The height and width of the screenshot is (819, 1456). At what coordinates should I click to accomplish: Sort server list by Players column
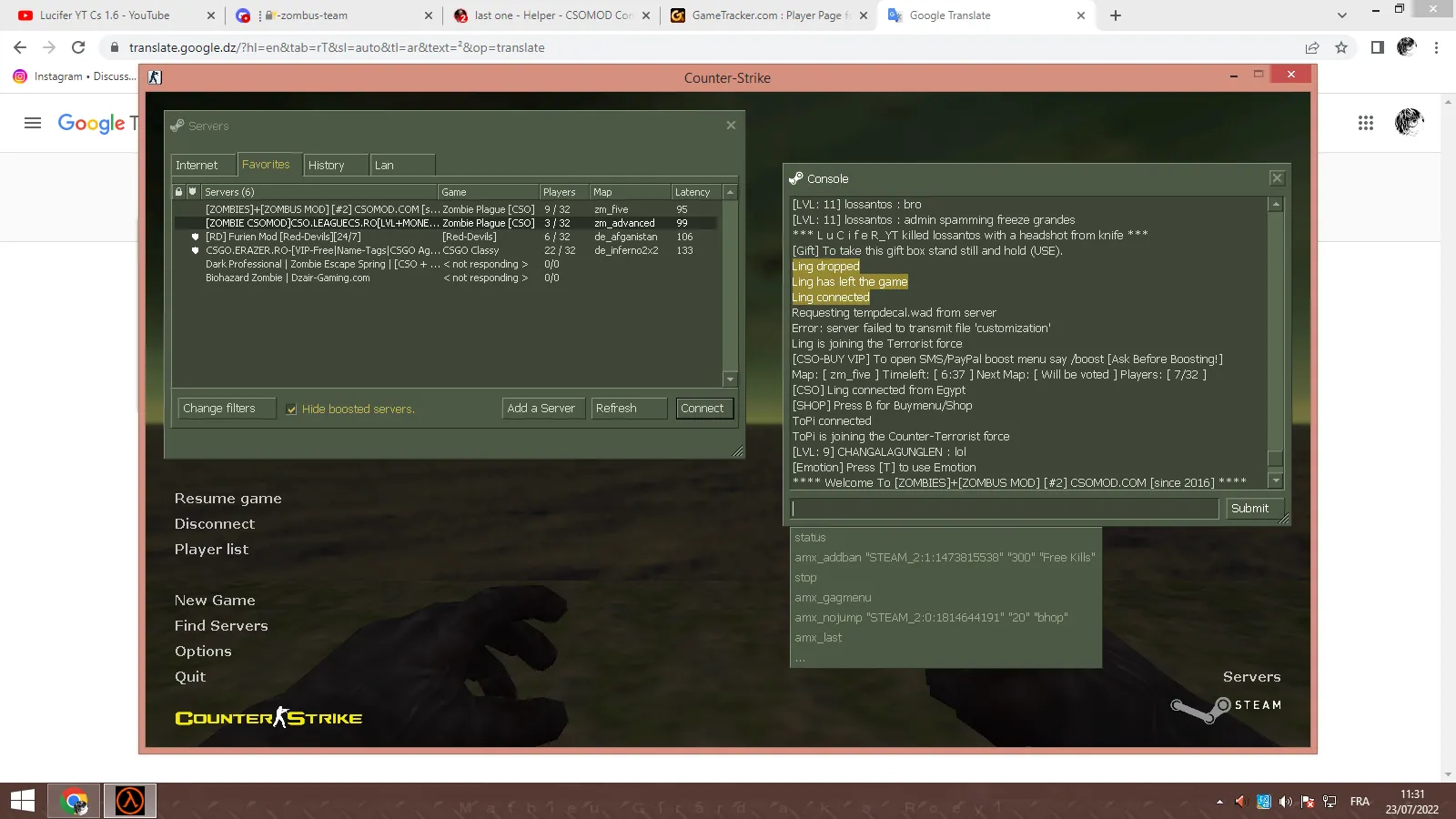tap(563, 192)
